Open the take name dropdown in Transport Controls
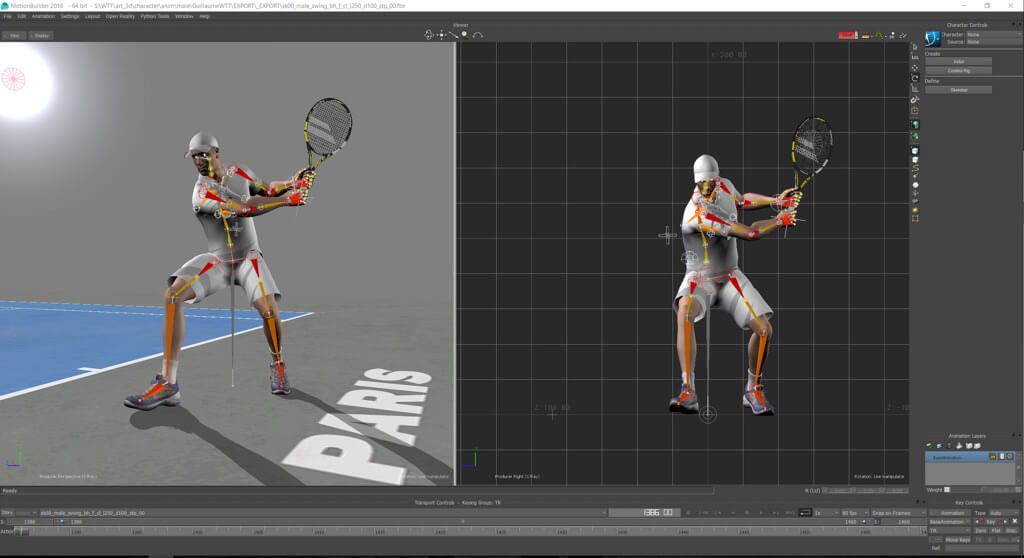1024x558 pixels. click(x=323, y=513)
